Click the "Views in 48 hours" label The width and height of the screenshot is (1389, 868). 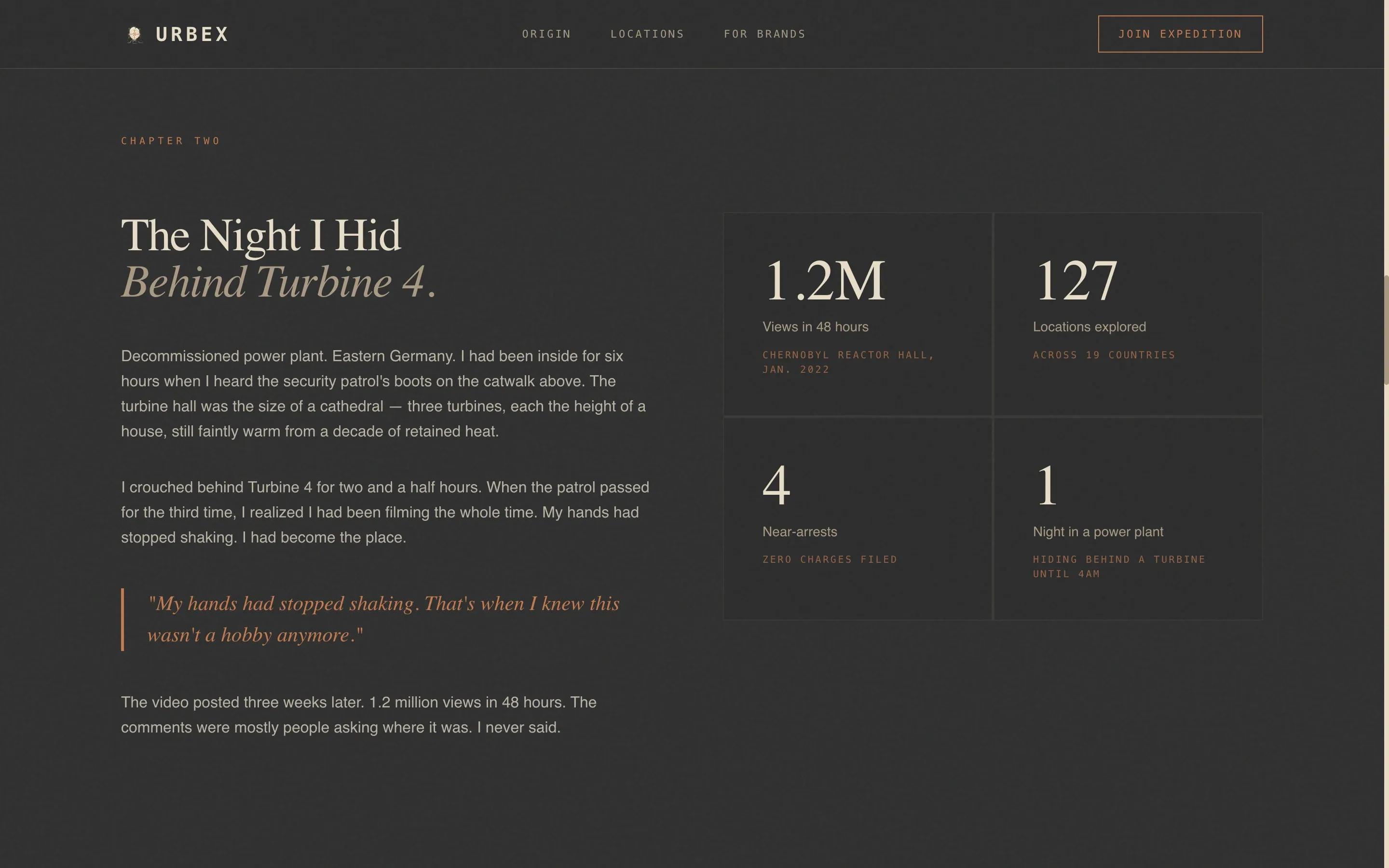coord(815,326)
